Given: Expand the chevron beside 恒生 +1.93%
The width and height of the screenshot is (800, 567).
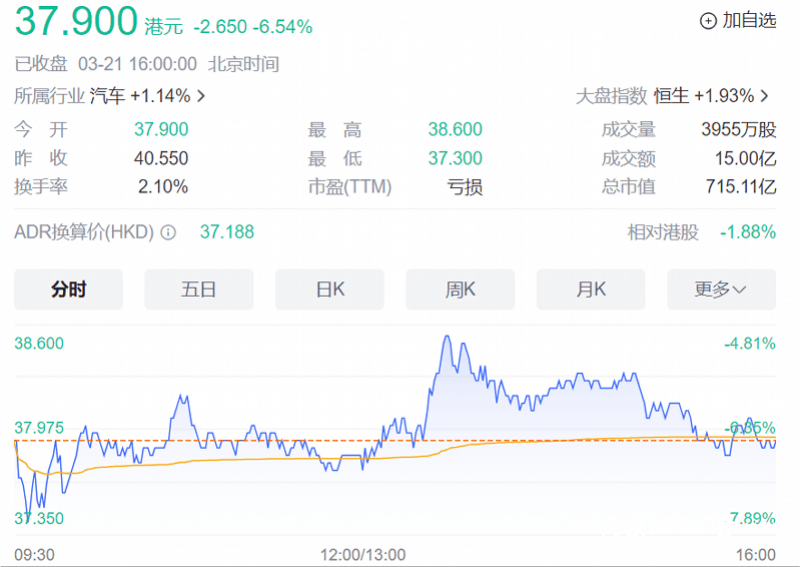Looking at the screenshot, I should coord(765,96).
